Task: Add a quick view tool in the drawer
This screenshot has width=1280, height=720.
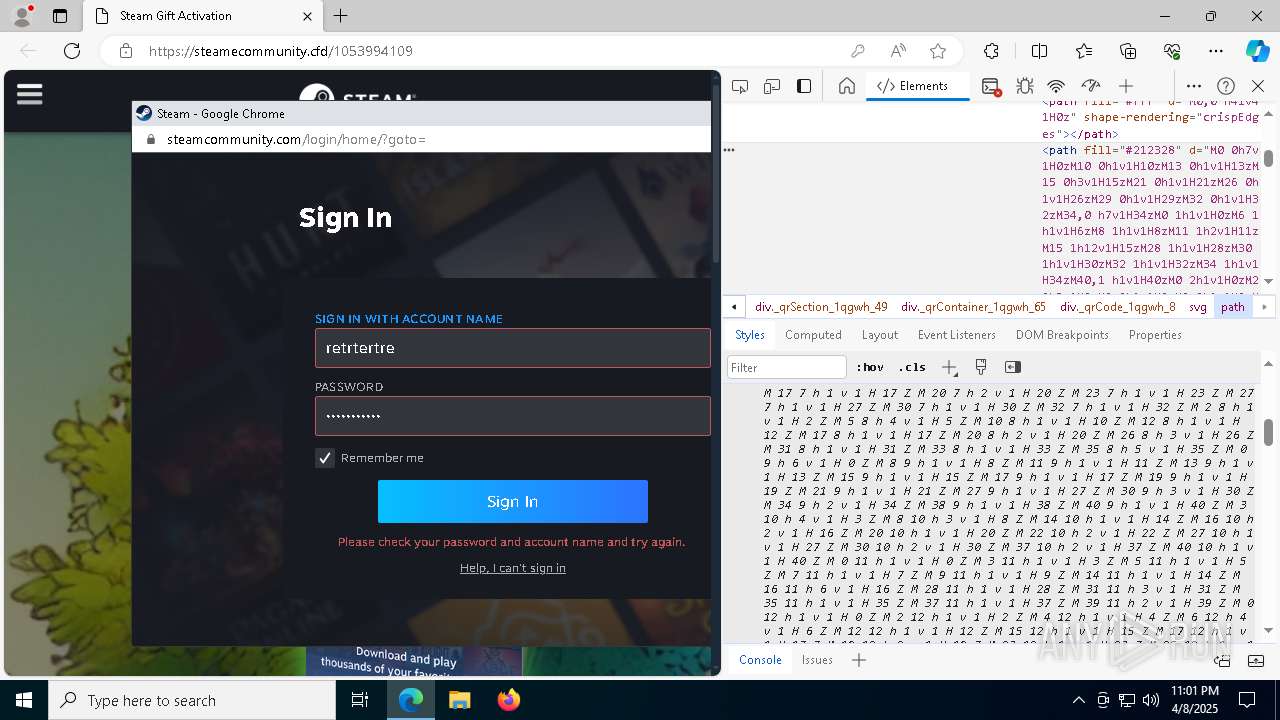Action: (x=858, y=660)
